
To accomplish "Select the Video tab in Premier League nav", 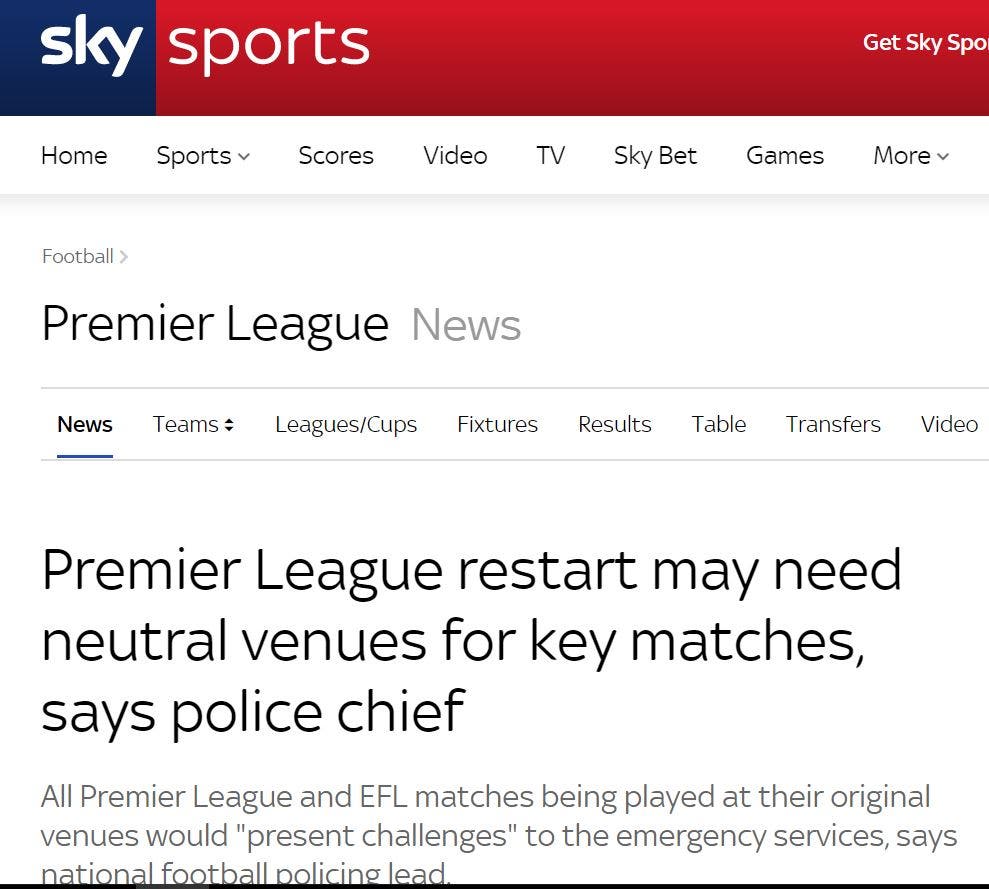I will point(949,425).
